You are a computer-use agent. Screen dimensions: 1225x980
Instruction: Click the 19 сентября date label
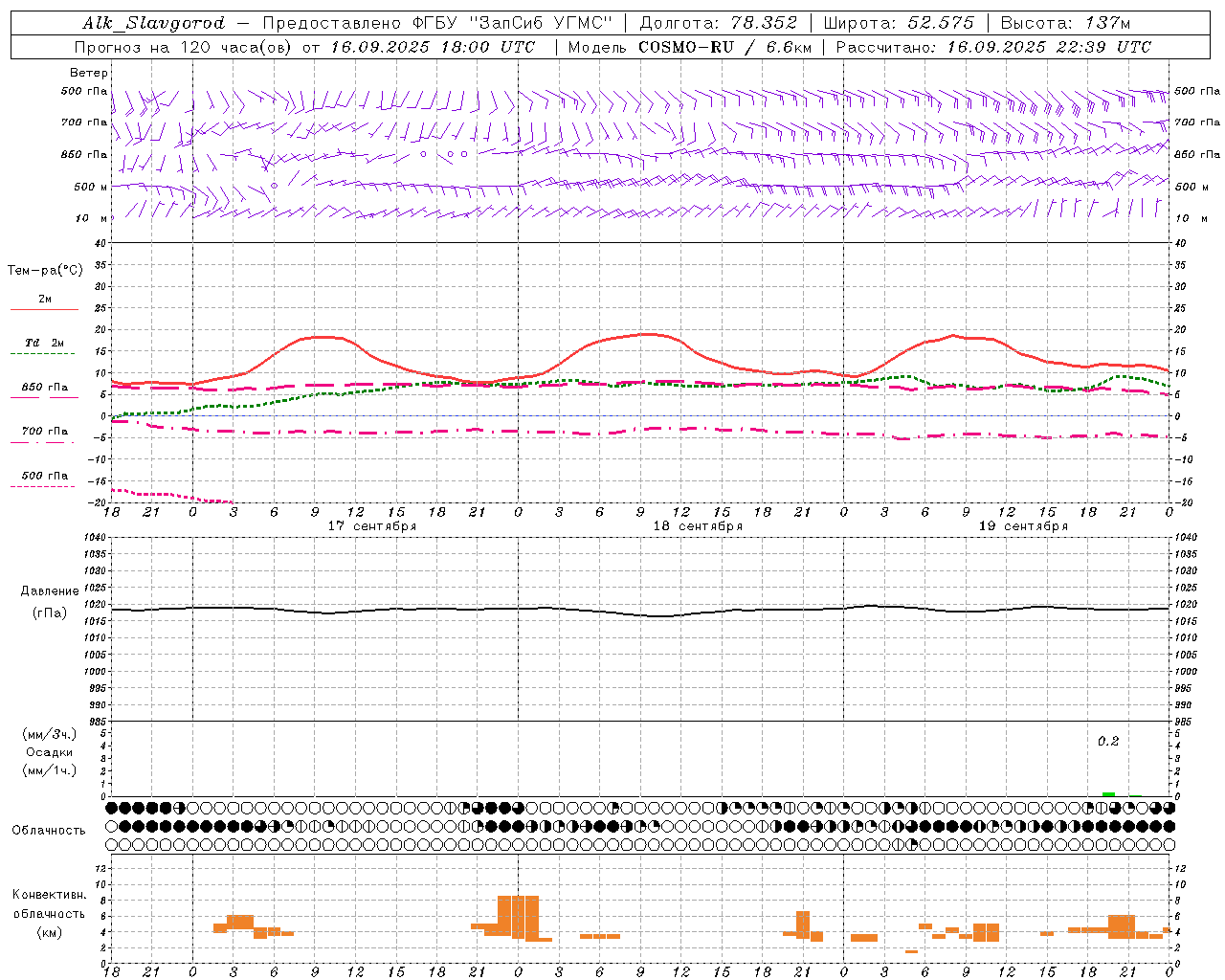click(1023, 526)
